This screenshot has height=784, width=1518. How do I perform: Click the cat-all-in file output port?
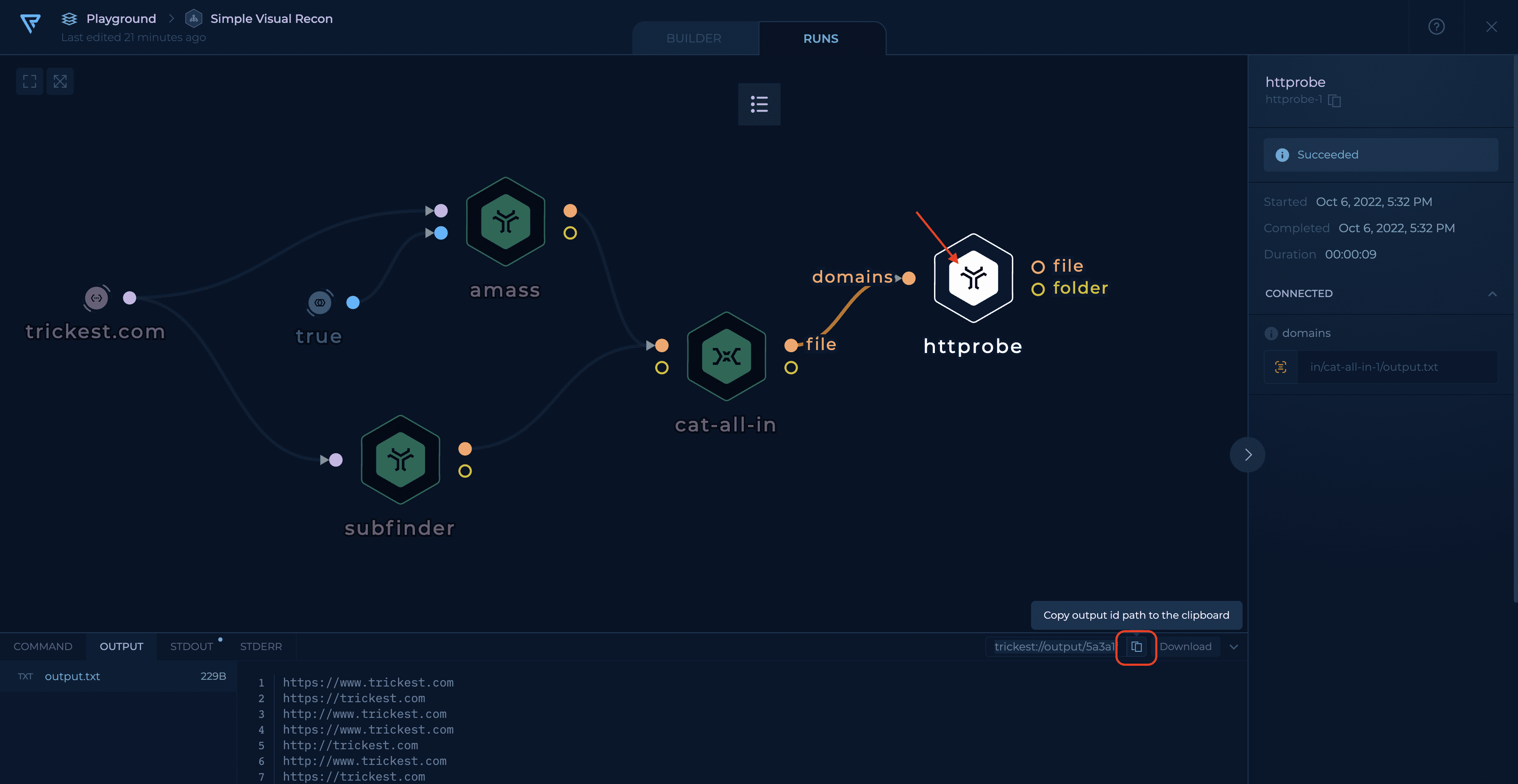tap(791, 345)
